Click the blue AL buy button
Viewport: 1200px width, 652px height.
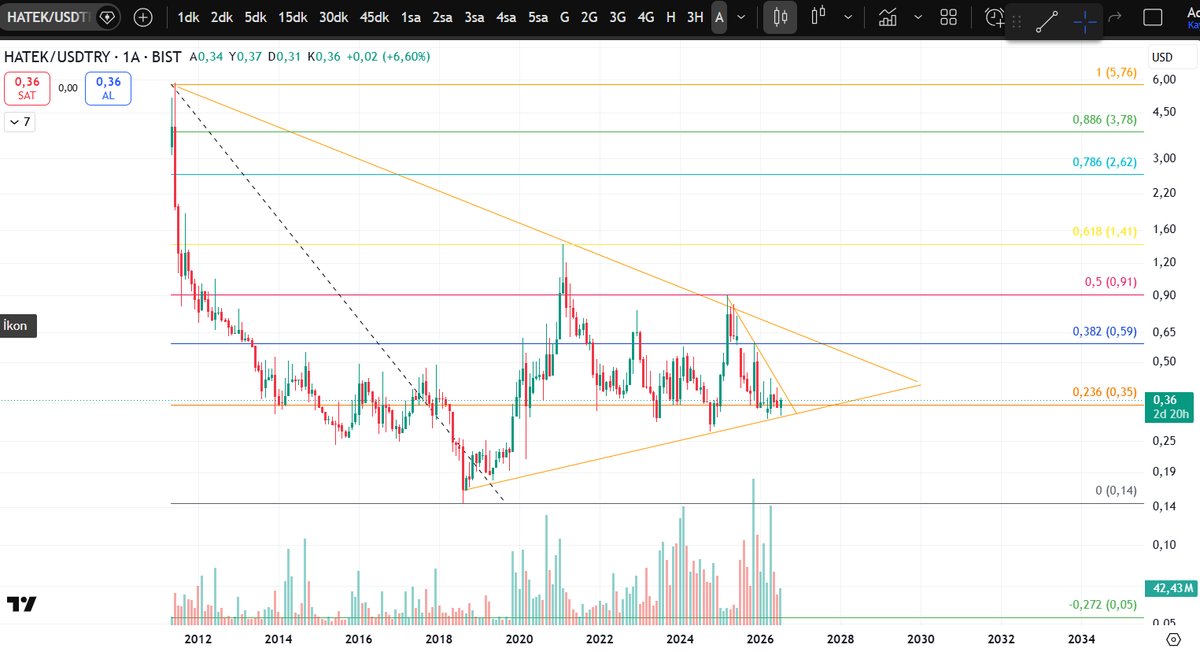coord(108,89)
